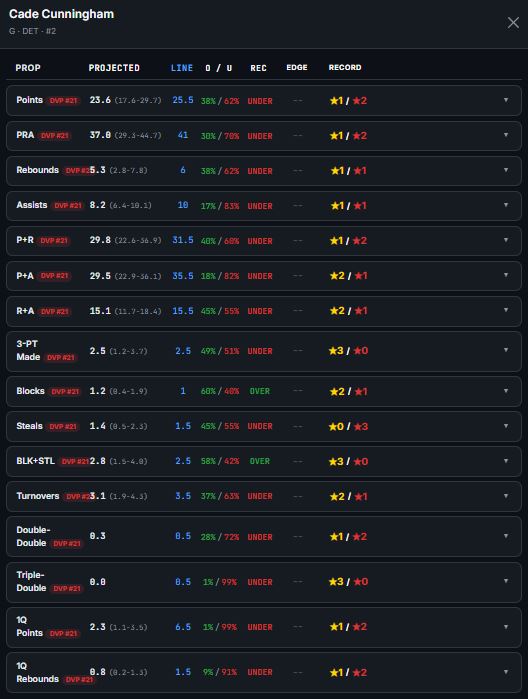Click the Points line value 25.5
This screenshot has height=699, width=528.
pyautogui.click(x=183, y=100)
